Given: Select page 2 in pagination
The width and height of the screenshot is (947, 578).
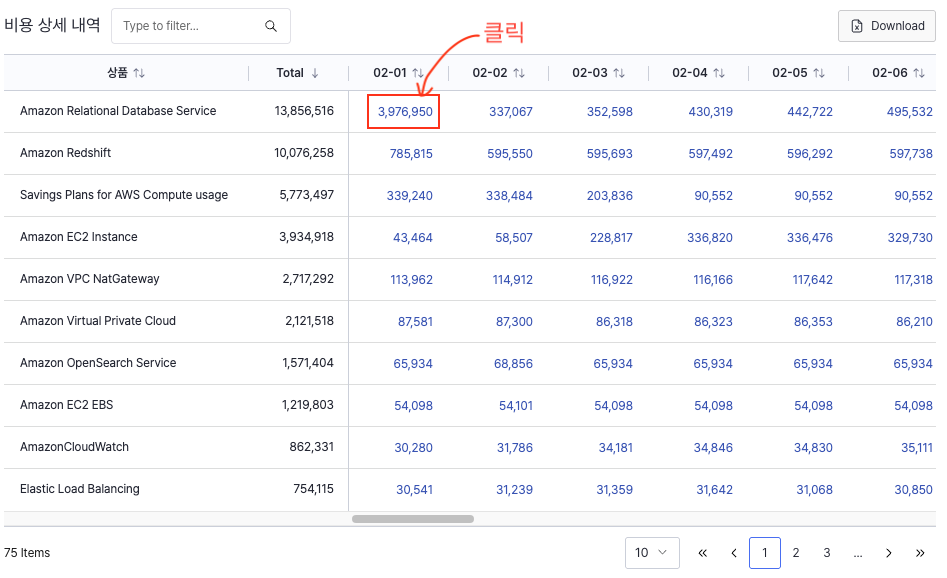Looking at the screenshot, I should pyautogui.click(x=796, y=553).
